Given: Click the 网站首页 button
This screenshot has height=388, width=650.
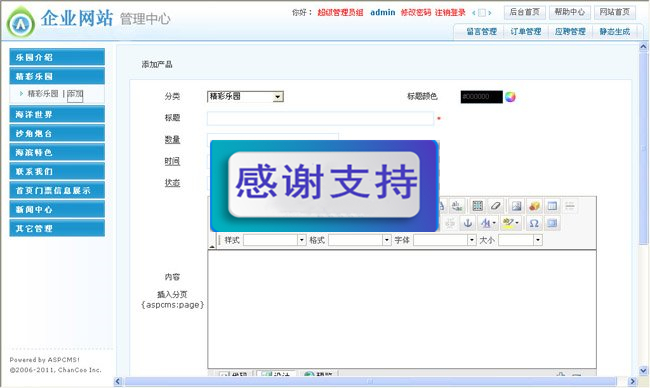Looking at the screenshot, I should point(615,12).
